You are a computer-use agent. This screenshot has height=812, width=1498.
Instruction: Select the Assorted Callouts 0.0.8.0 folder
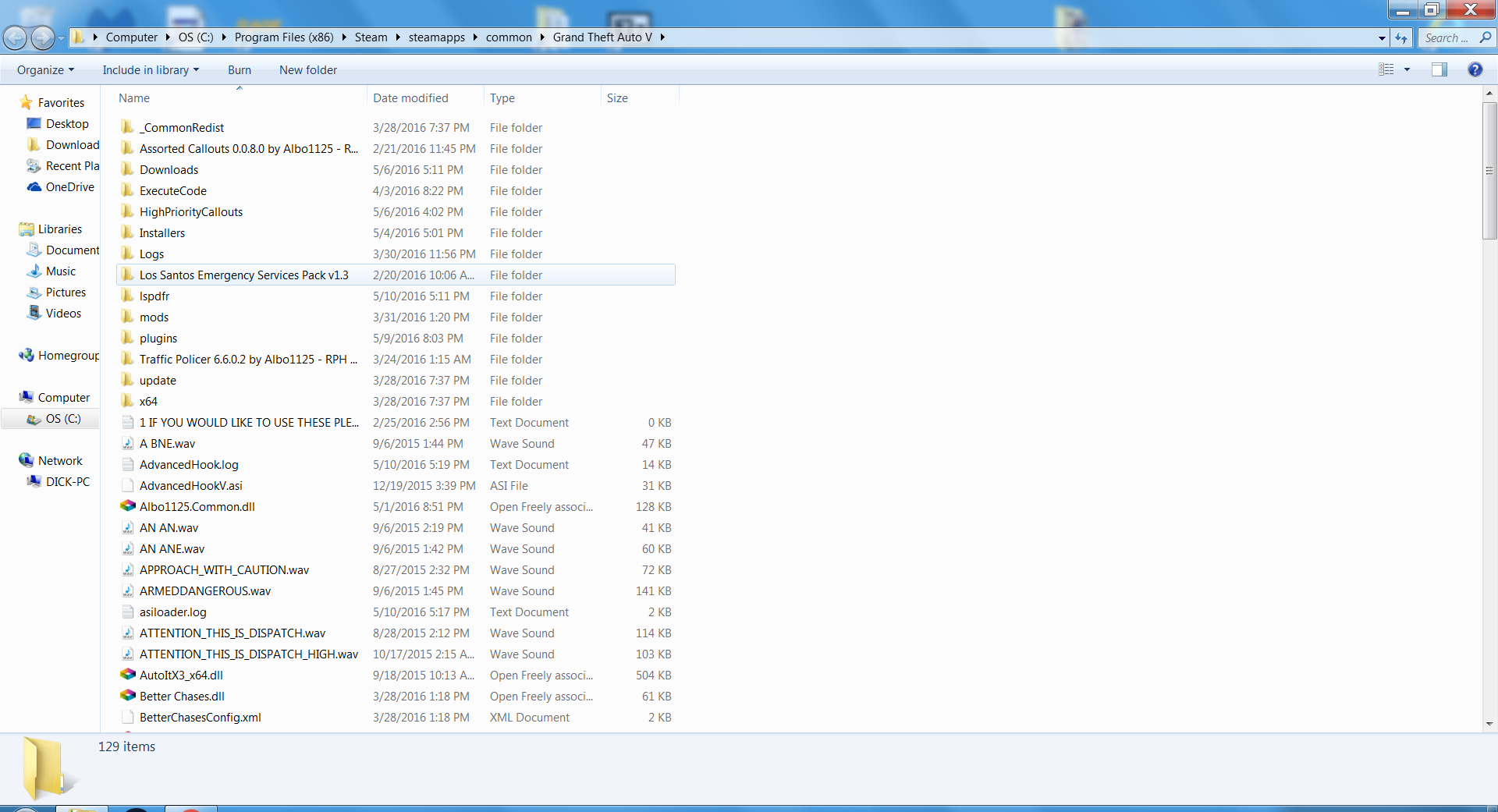[396, 148]
